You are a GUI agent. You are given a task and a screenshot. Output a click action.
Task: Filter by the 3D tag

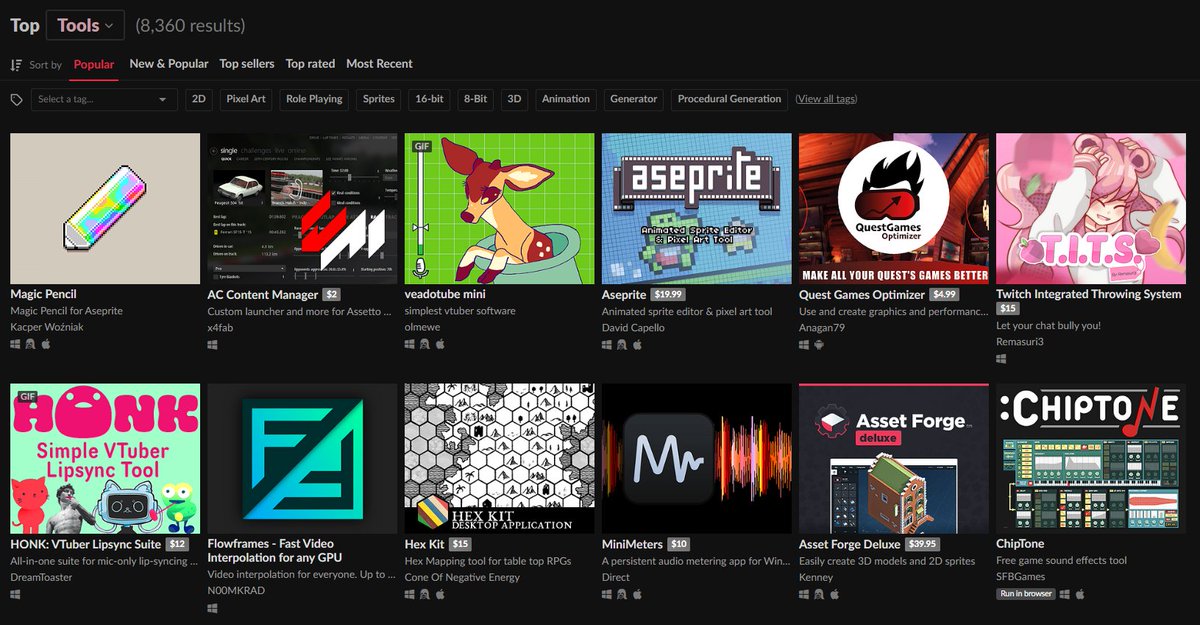point(515,99)
